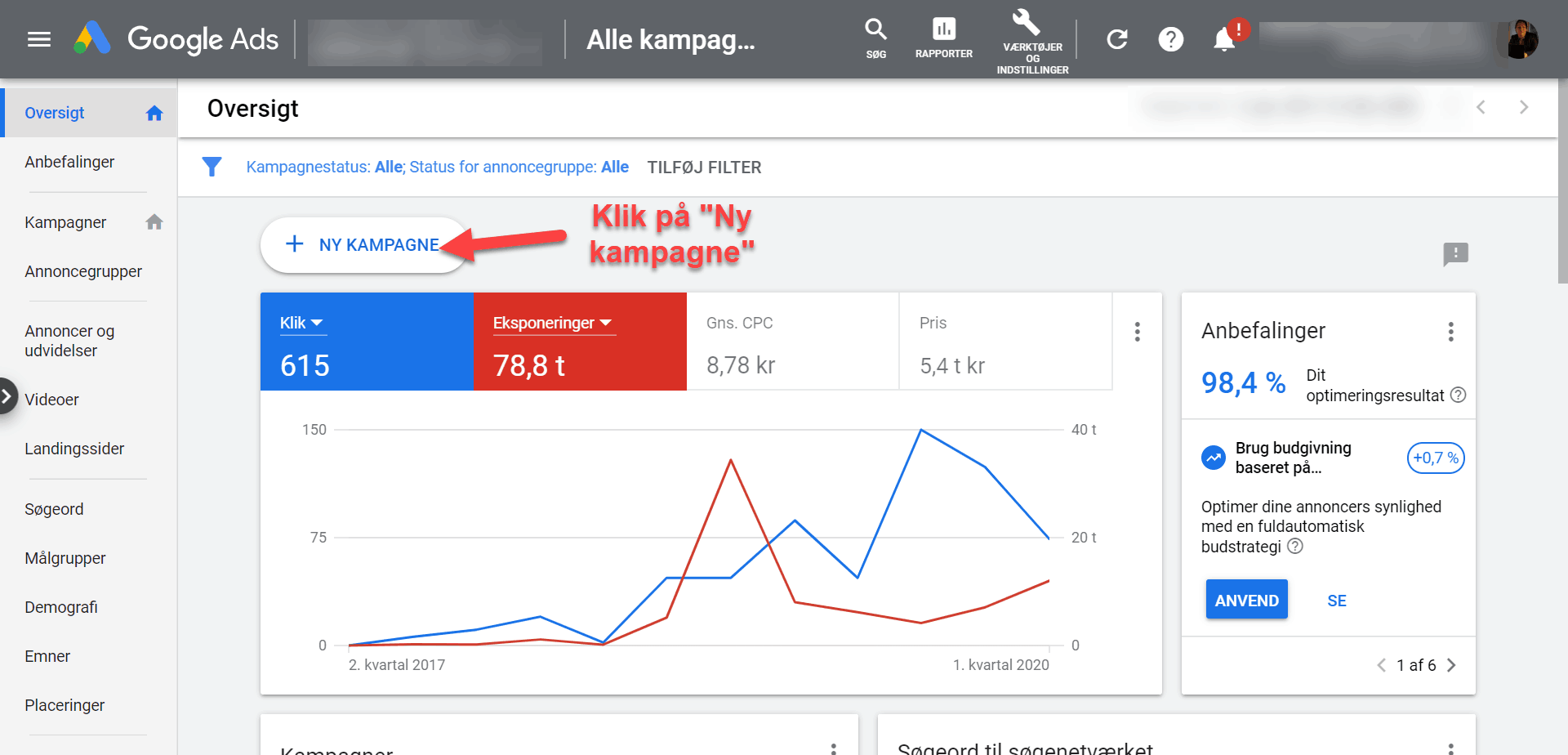The image size is (1568, 755).
Task: Click the blurred account name field
Action: [x=425, y=42]
